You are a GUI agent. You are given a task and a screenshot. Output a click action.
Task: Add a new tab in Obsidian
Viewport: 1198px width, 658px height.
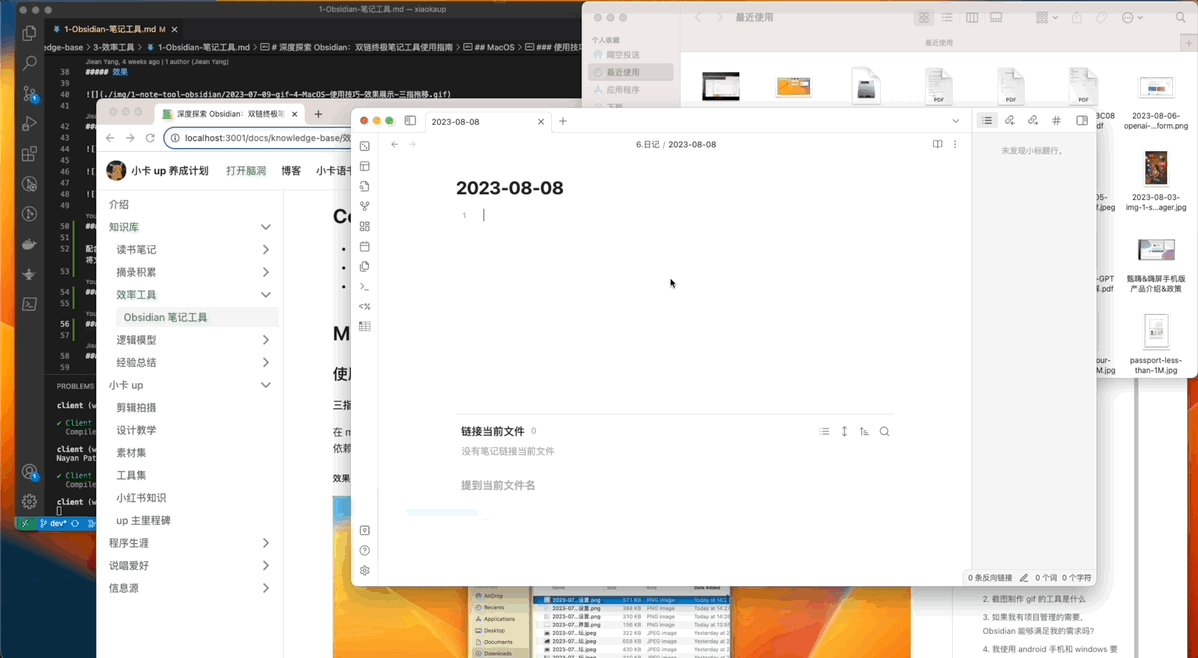click(x=563, y=121)
